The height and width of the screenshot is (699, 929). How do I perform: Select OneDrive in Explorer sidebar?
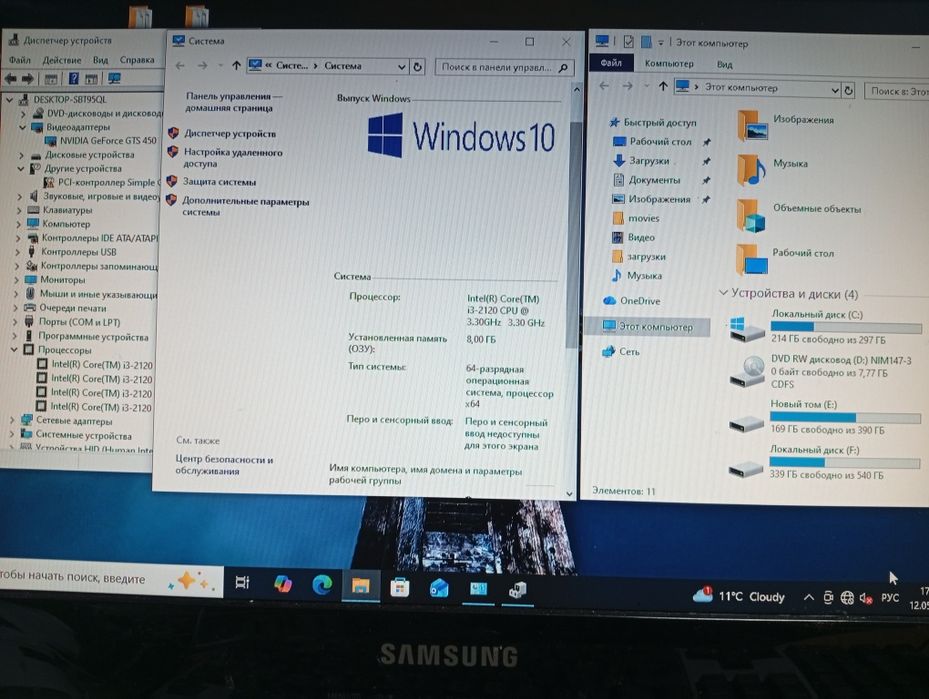(632, 301)
